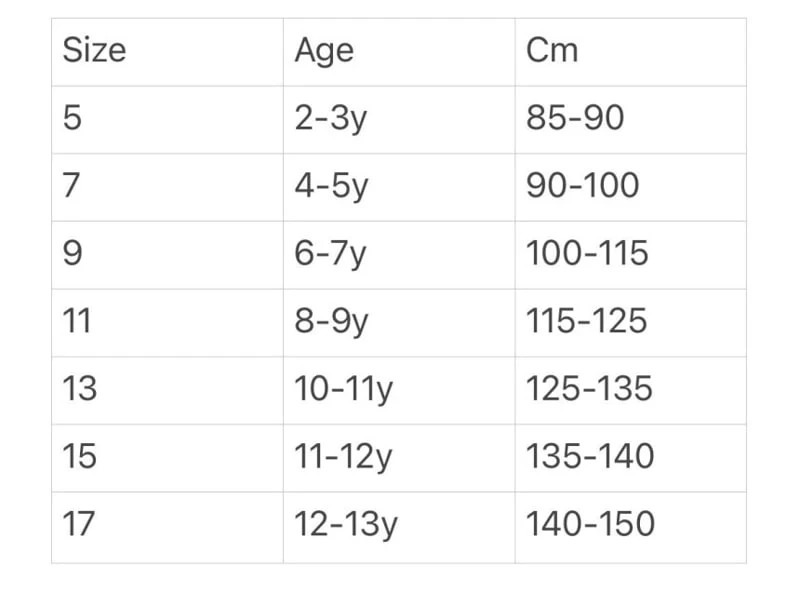Select the 4-5y age cell

point(331,186)
